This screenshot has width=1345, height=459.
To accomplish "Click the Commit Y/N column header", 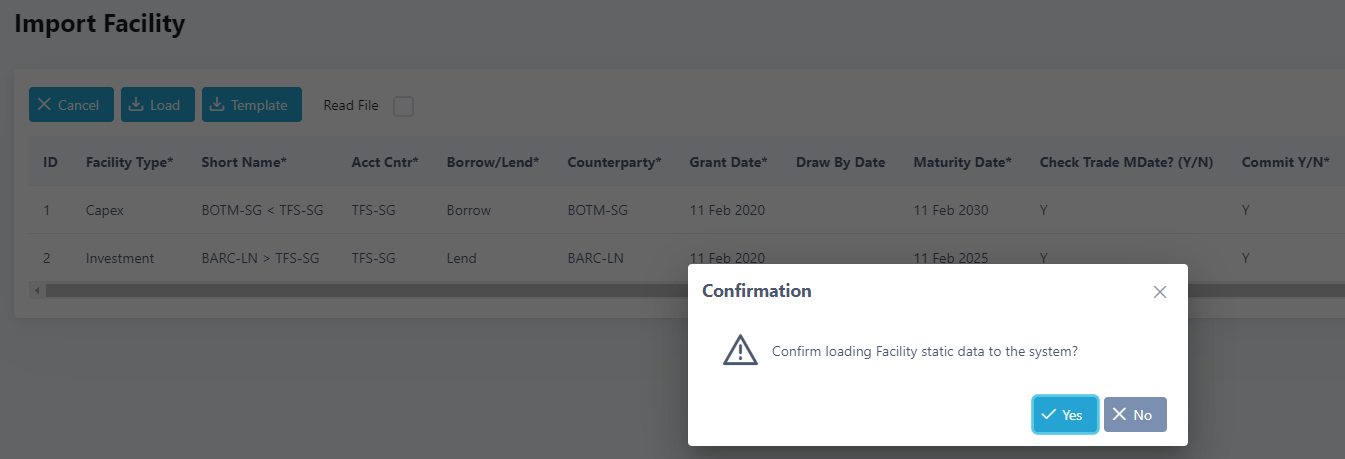I will 1285,162.
